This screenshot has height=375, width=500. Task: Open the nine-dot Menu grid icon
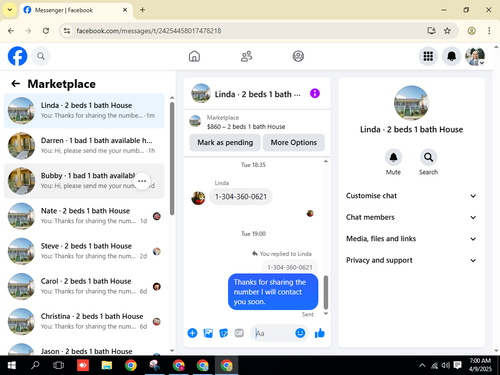click(x=428, y=56)
